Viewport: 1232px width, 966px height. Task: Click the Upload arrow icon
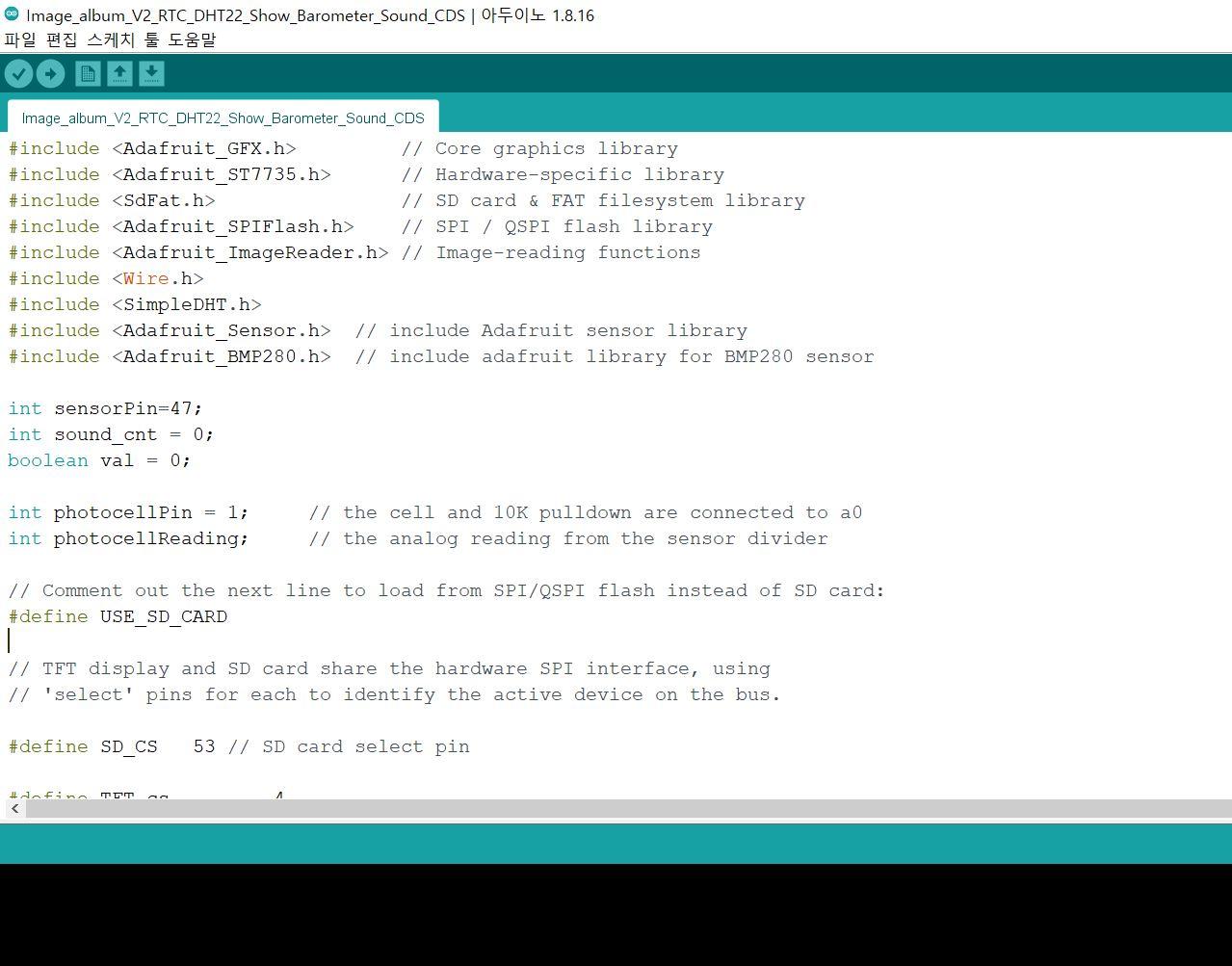tap(50, 73)
